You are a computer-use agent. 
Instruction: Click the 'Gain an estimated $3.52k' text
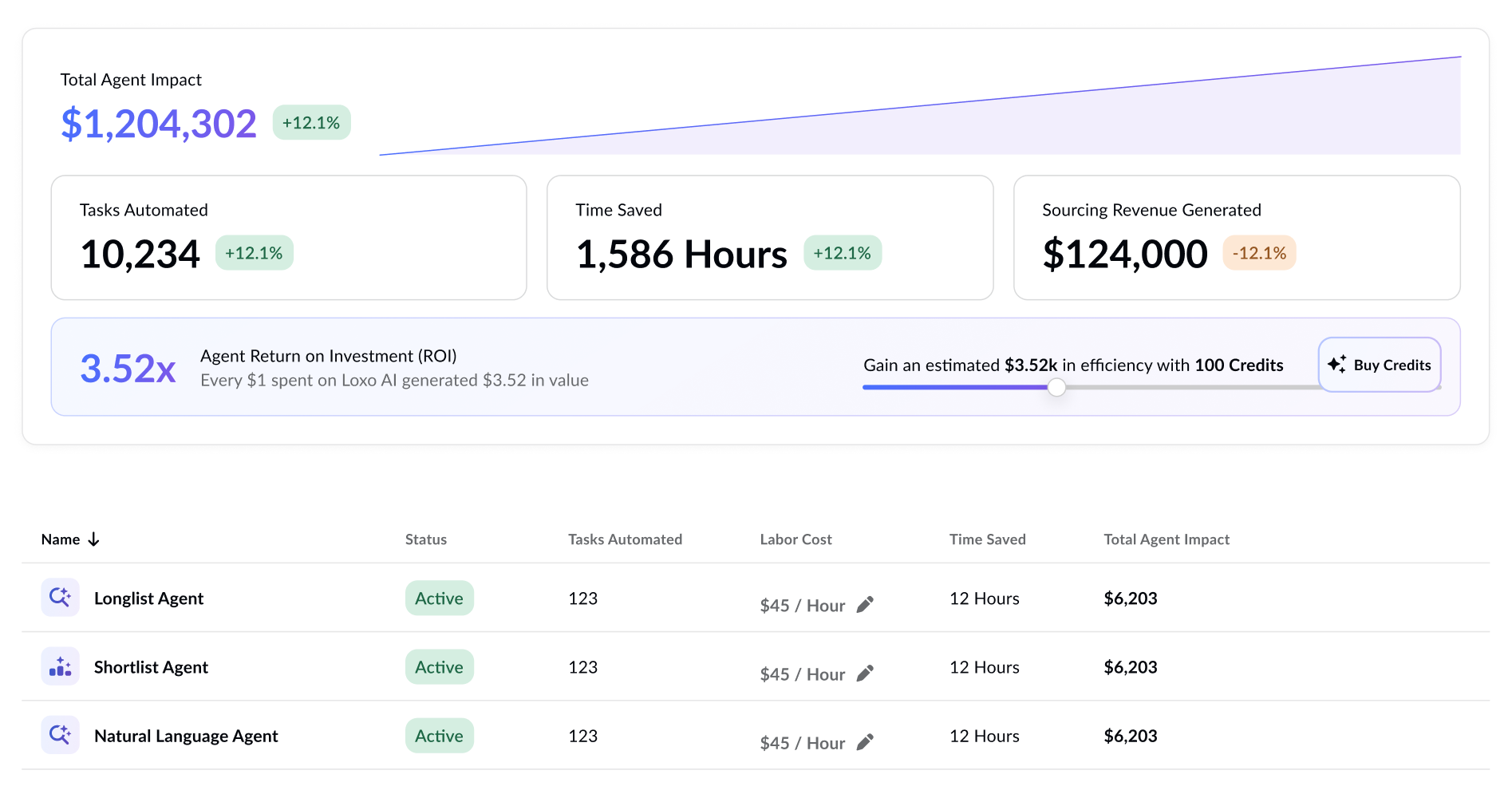click(1073, 365)
